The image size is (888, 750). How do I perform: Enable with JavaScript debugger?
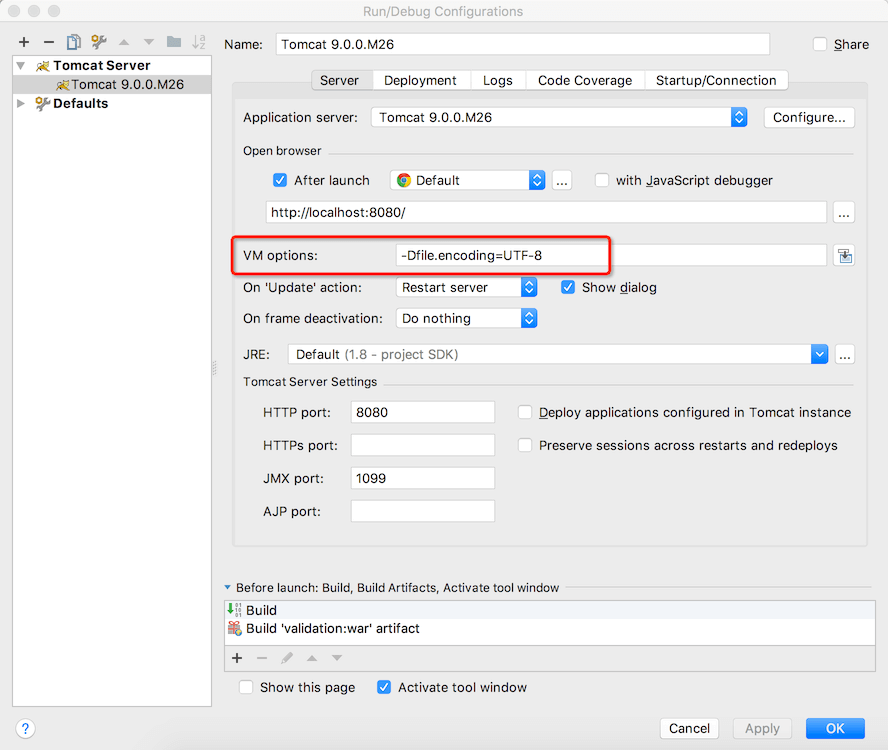pos(601,180)
